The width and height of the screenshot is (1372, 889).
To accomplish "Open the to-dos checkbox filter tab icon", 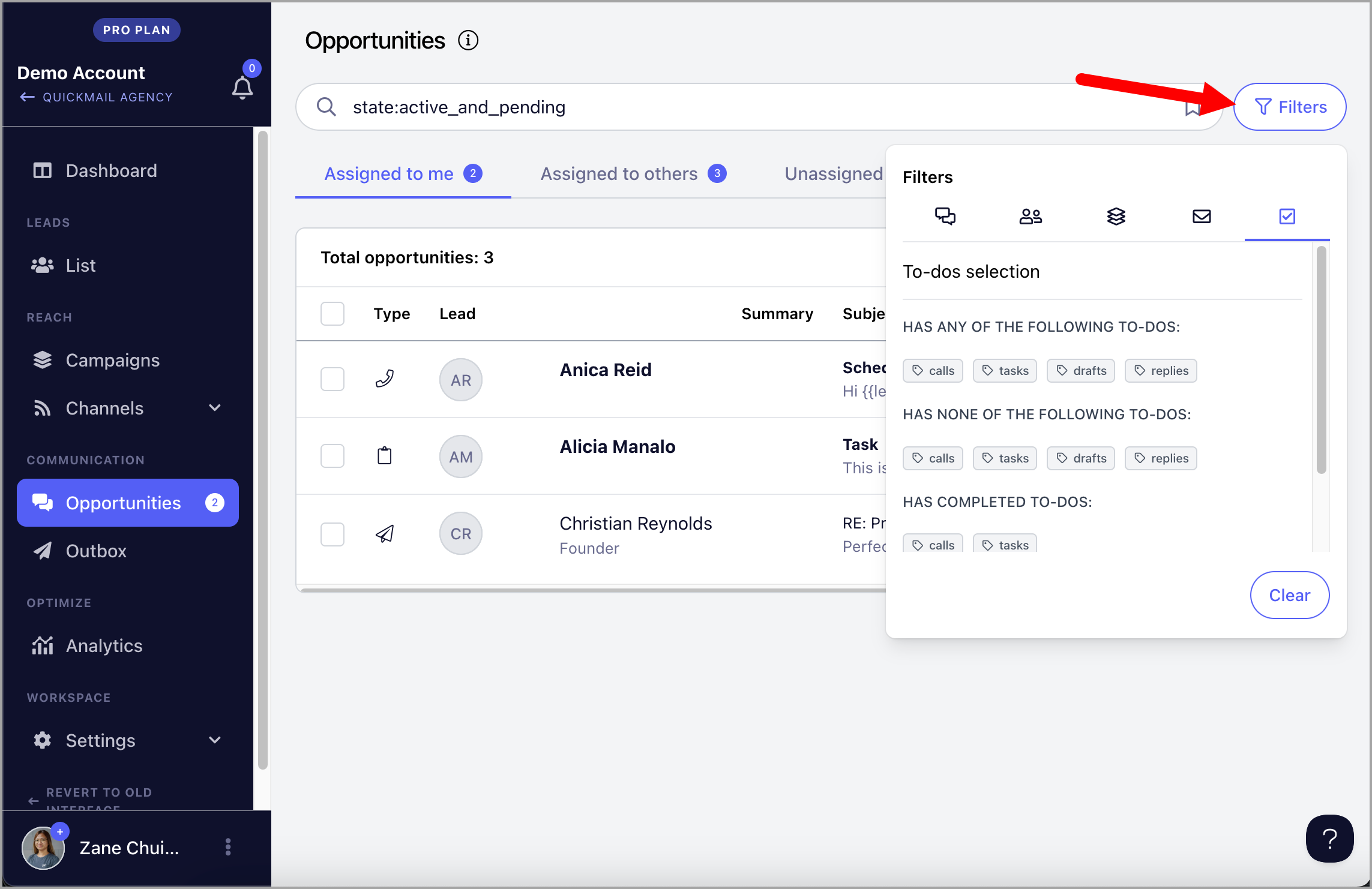I will tap(1287, 216).
